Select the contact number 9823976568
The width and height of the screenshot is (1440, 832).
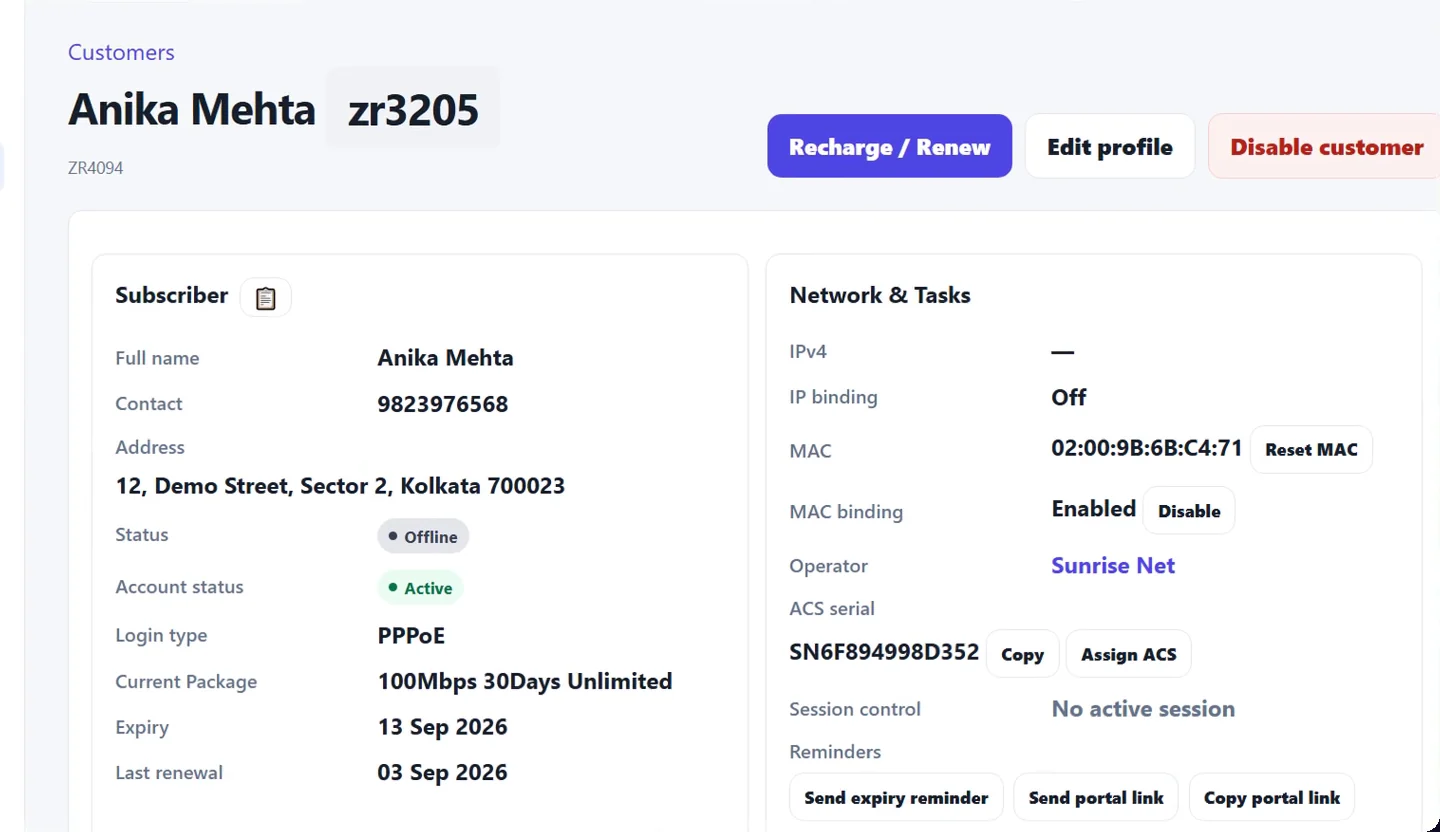[x=443, y=405]
